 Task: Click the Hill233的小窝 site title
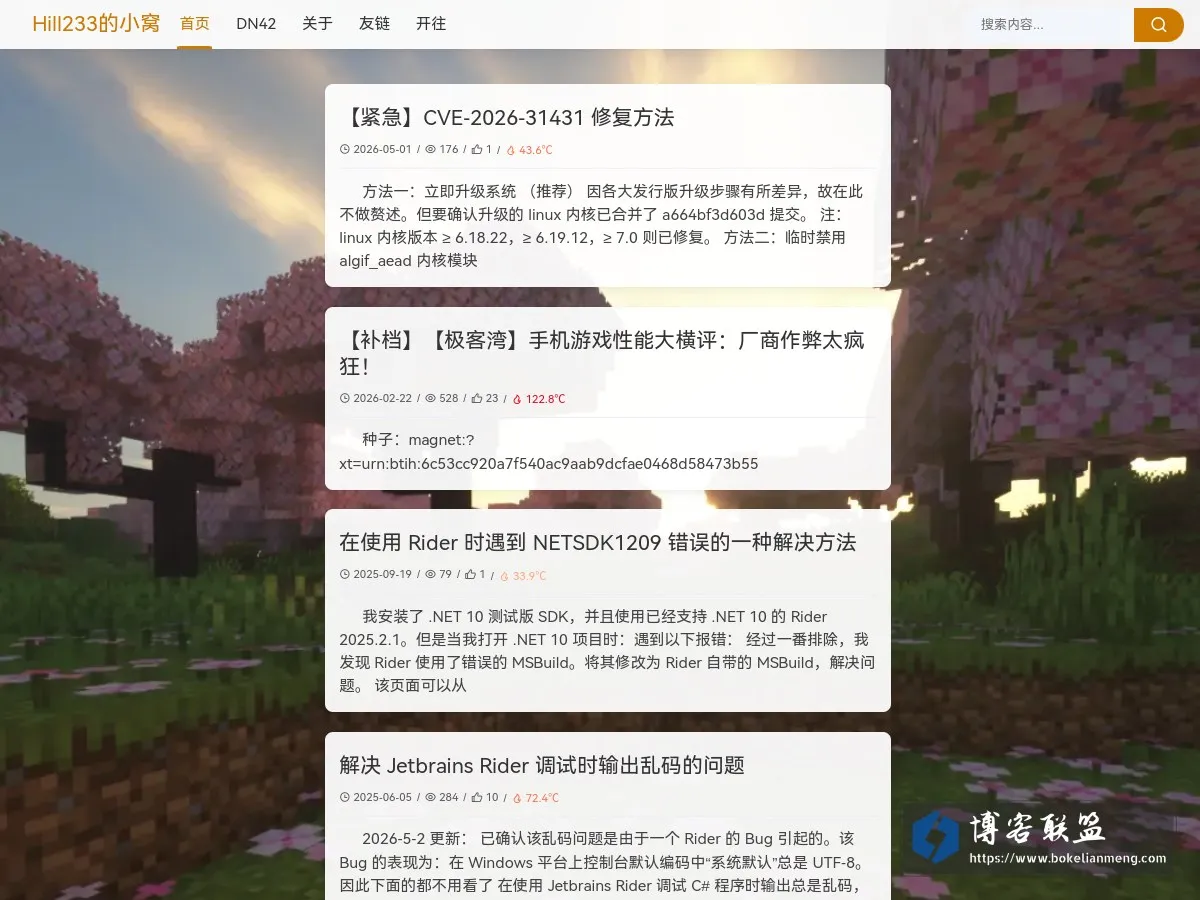tap(96, 24)
